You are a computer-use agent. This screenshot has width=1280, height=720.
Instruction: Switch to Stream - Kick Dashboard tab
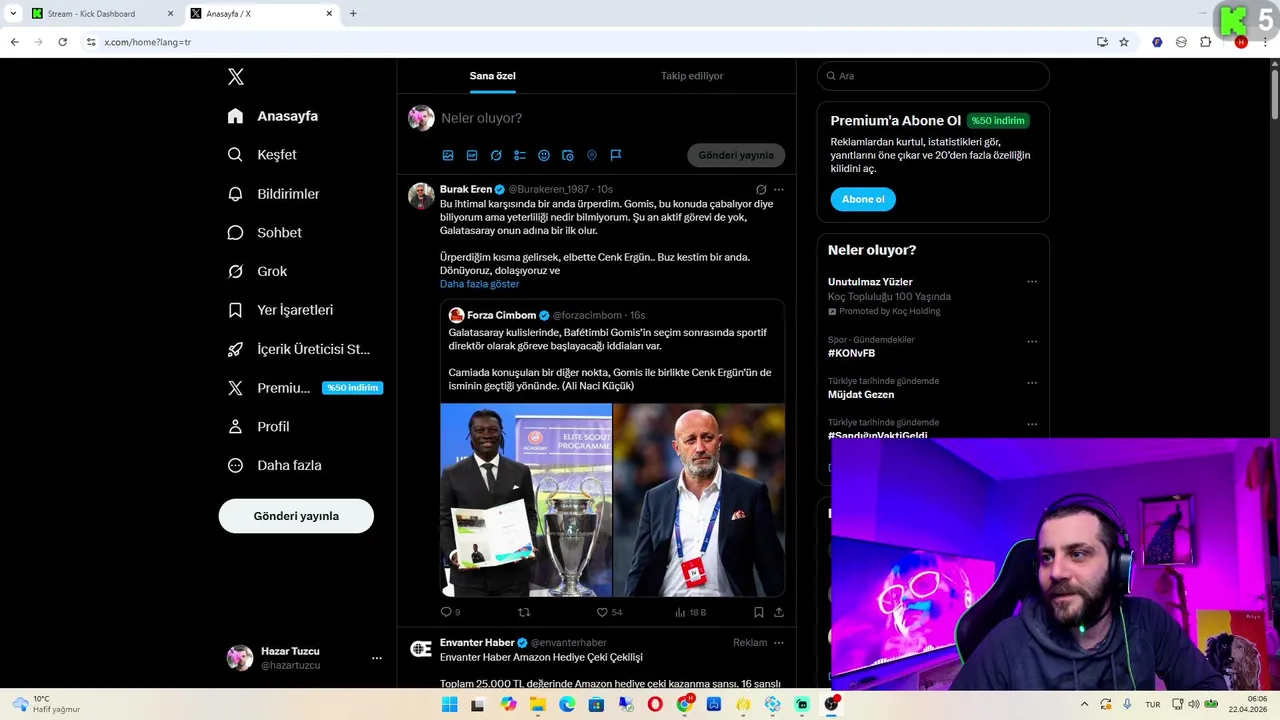click(102, 14)
